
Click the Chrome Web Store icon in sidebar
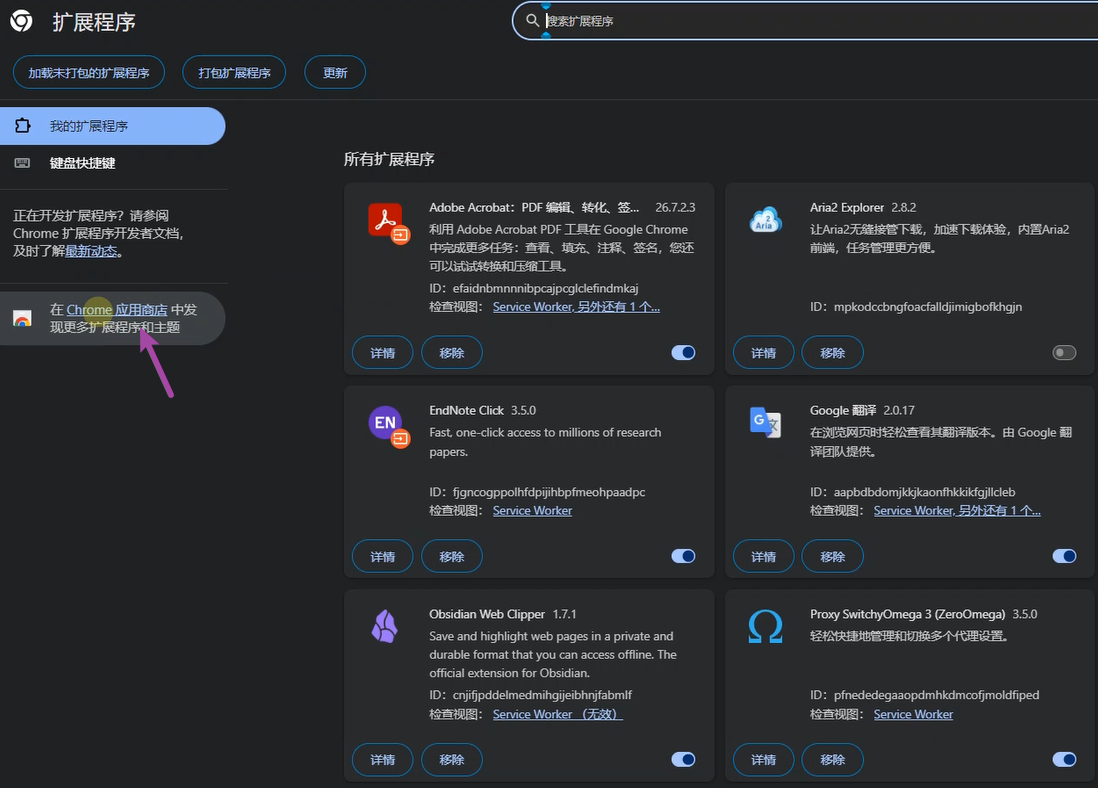click(x=22, y=319)
